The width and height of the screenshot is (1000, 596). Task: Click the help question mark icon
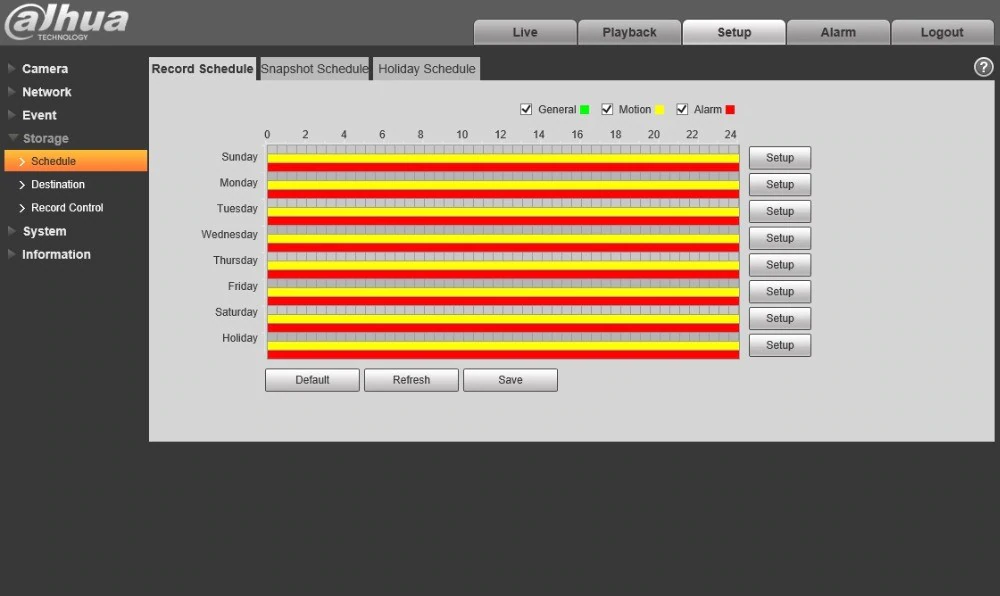[x=983, y=68]
